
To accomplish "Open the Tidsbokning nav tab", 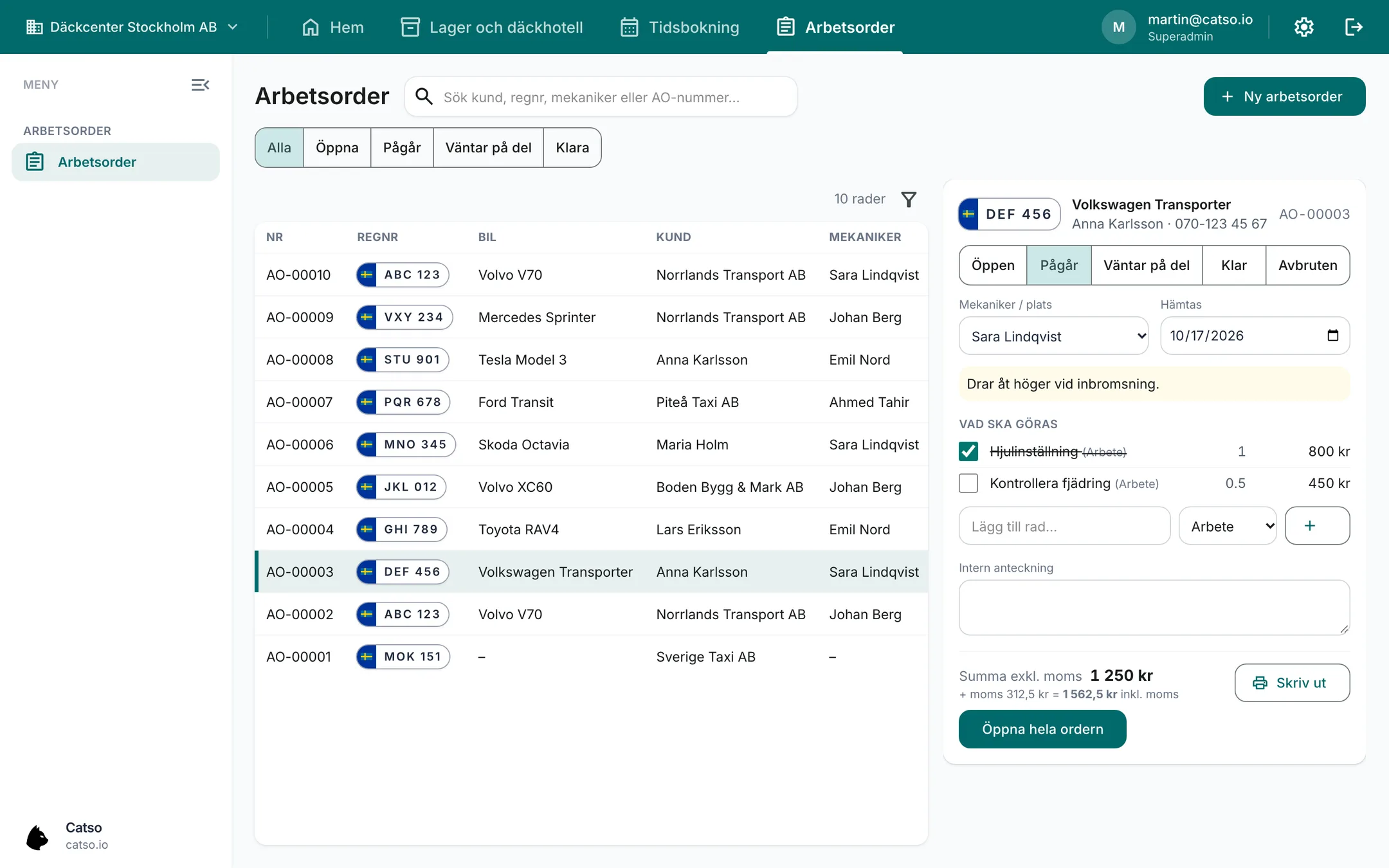I will (x=680, y=27).
